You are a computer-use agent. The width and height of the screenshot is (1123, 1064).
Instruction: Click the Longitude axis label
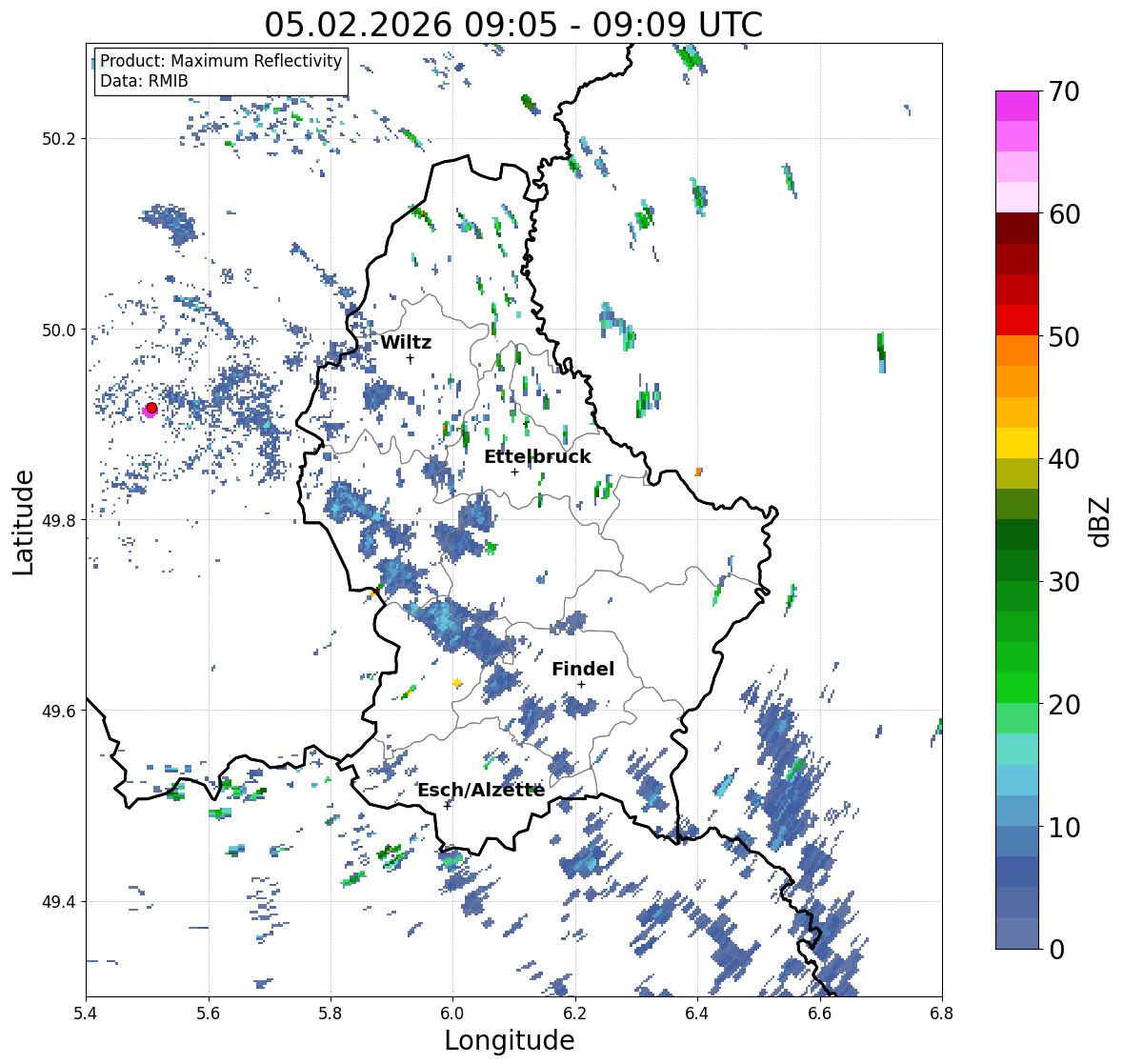[x=510, y=1040]
